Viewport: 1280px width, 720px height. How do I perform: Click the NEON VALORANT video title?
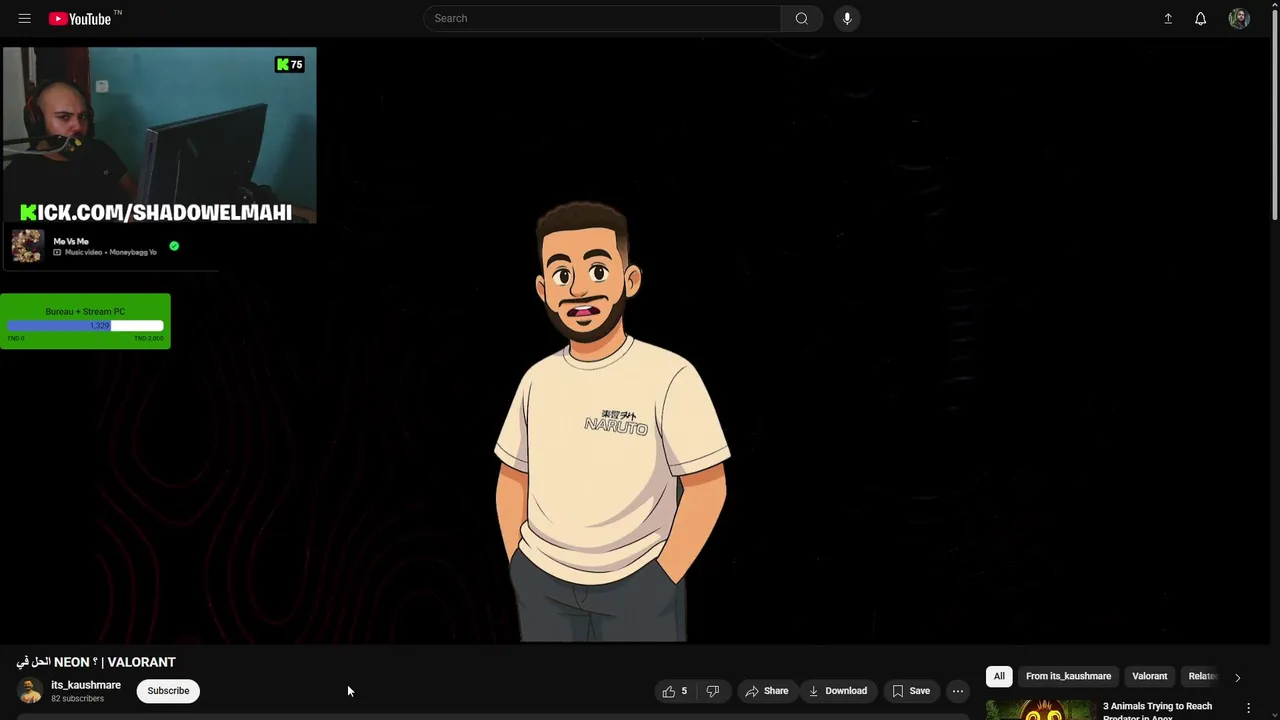coord(96,662)
